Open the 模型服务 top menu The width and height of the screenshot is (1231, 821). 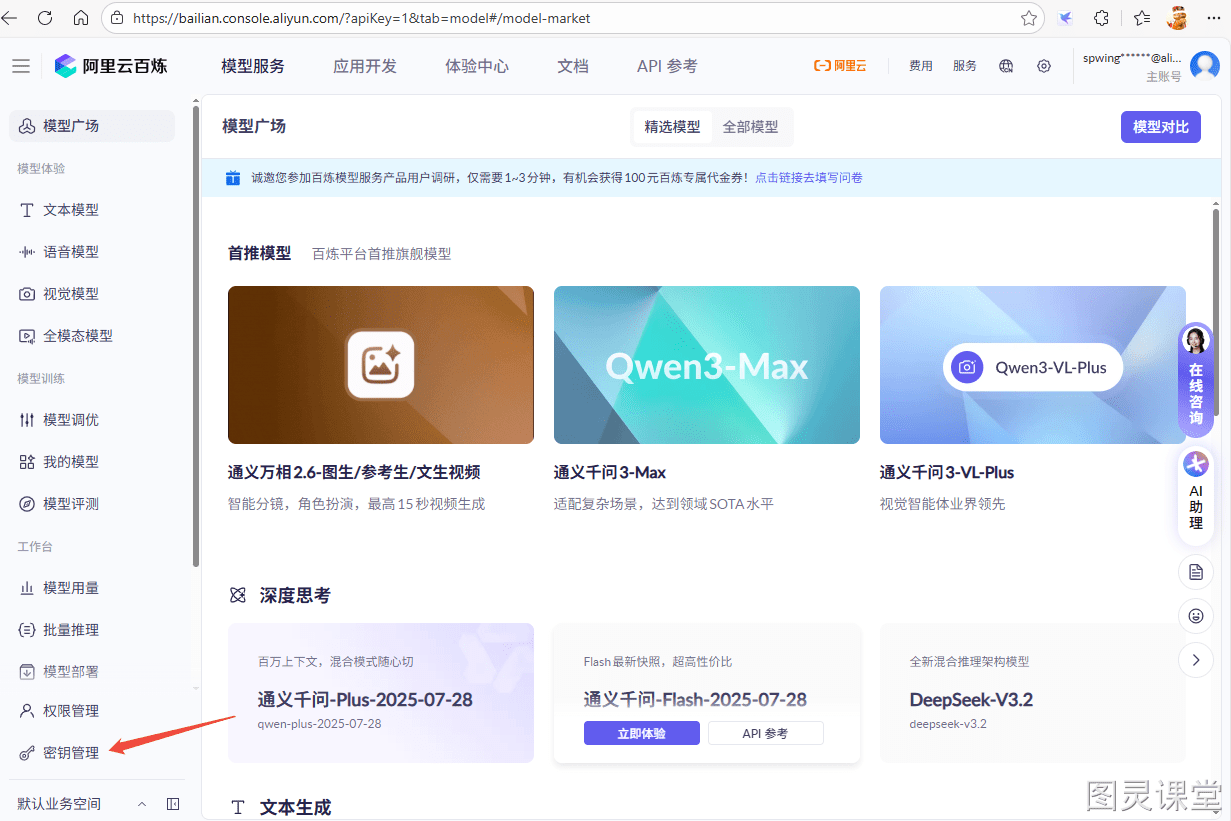tap(253, 66)
